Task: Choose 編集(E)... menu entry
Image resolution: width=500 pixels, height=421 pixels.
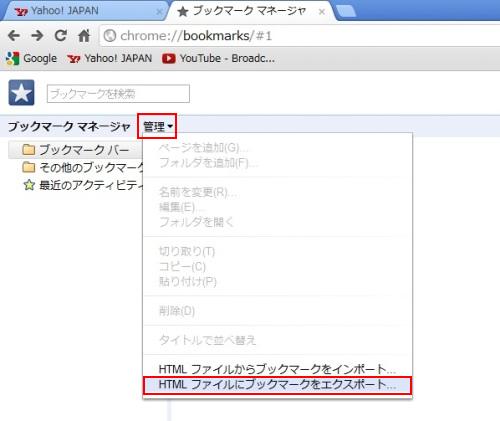Action: (x=278, y=207)
